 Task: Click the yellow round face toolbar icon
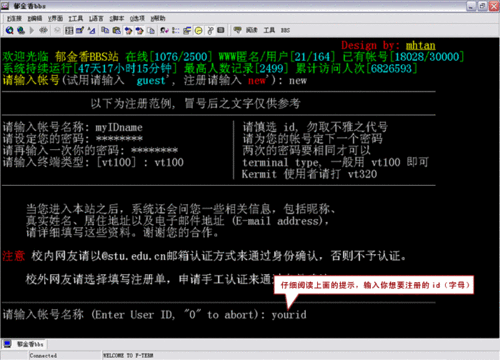(198, 31)
